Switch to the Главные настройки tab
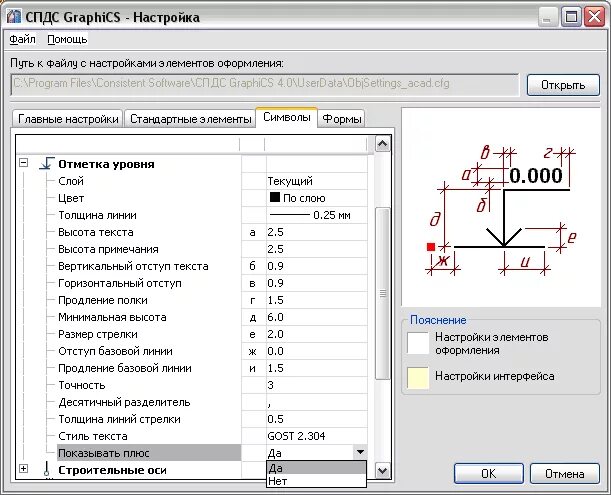 tap(68, 118)
